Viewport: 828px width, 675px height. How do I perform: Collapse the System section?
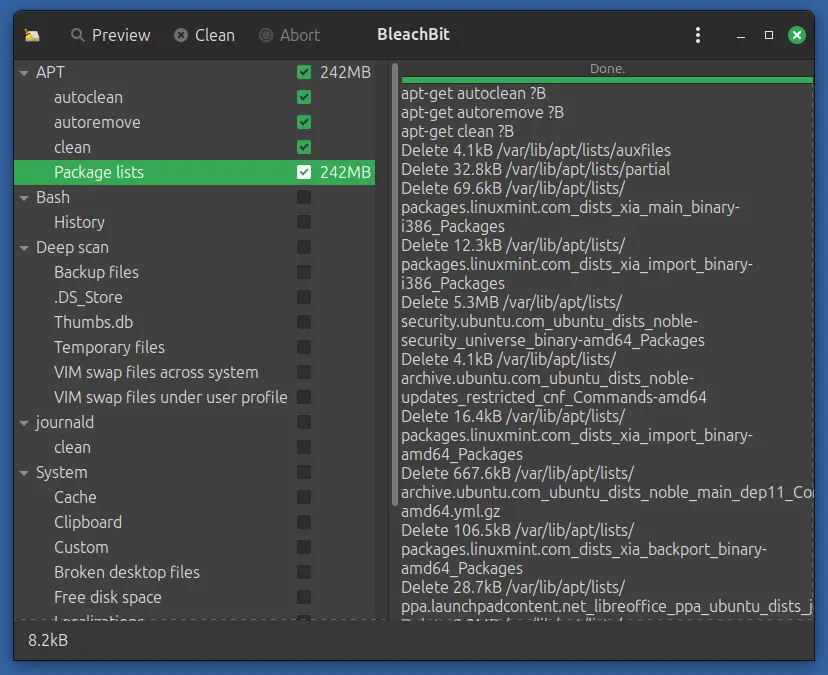pyautogui.click(x=22, y=472)
